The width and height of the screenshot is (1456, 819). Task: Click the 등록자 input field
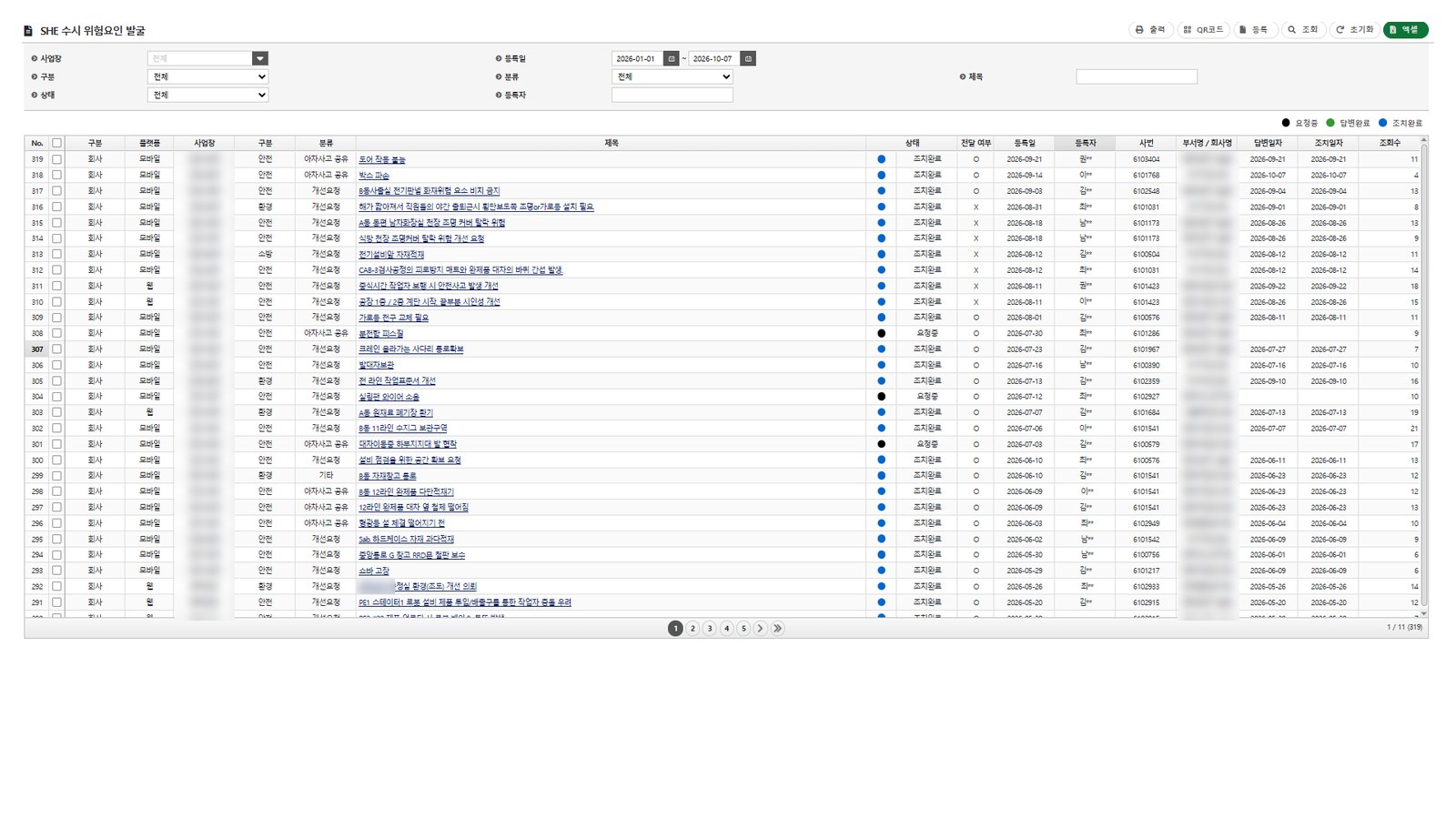click(672, 95)
